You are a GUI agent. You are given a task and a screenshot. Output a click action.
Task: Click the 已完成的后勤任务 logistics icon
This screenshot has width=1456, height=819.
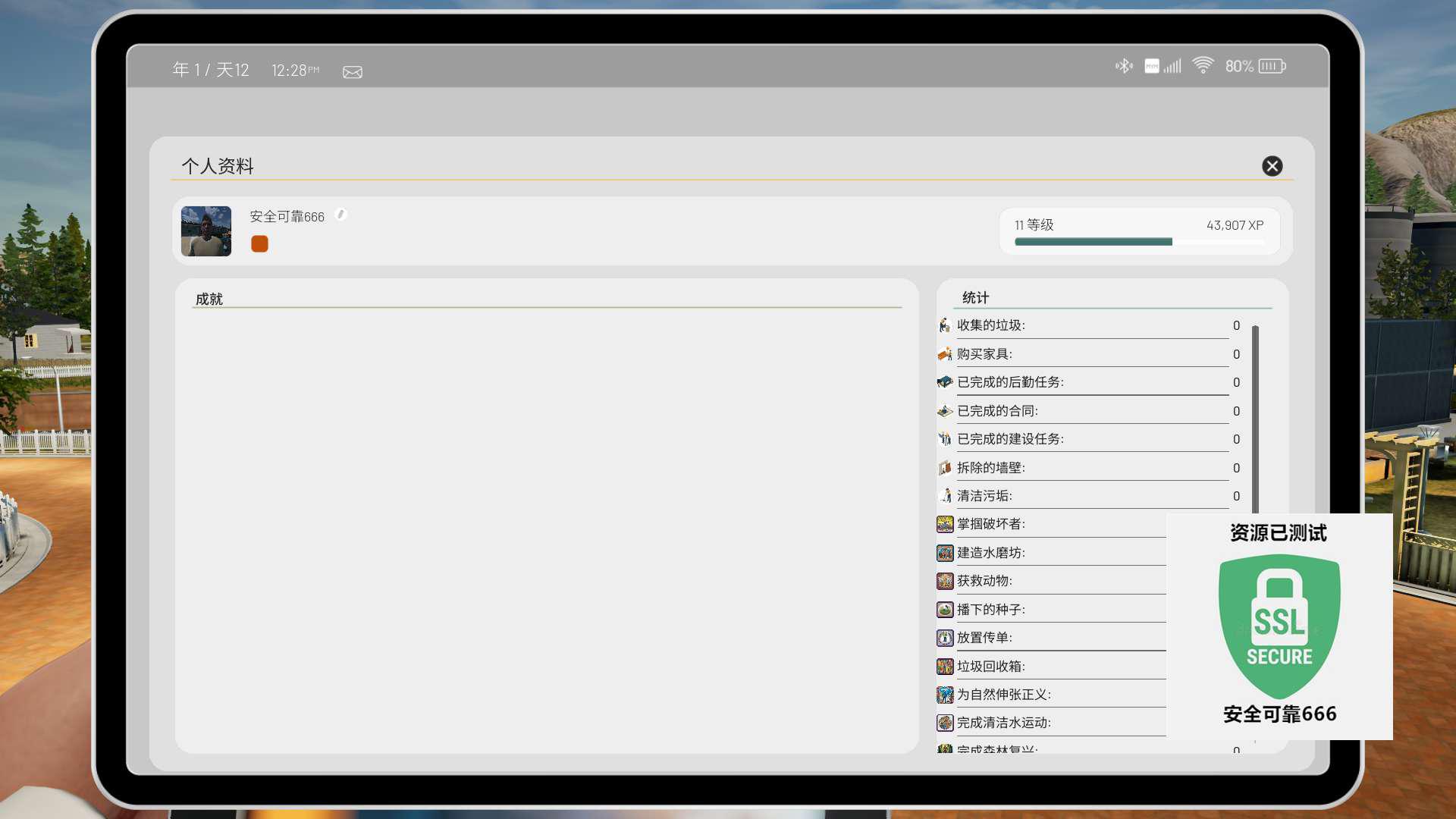point(945,382)
